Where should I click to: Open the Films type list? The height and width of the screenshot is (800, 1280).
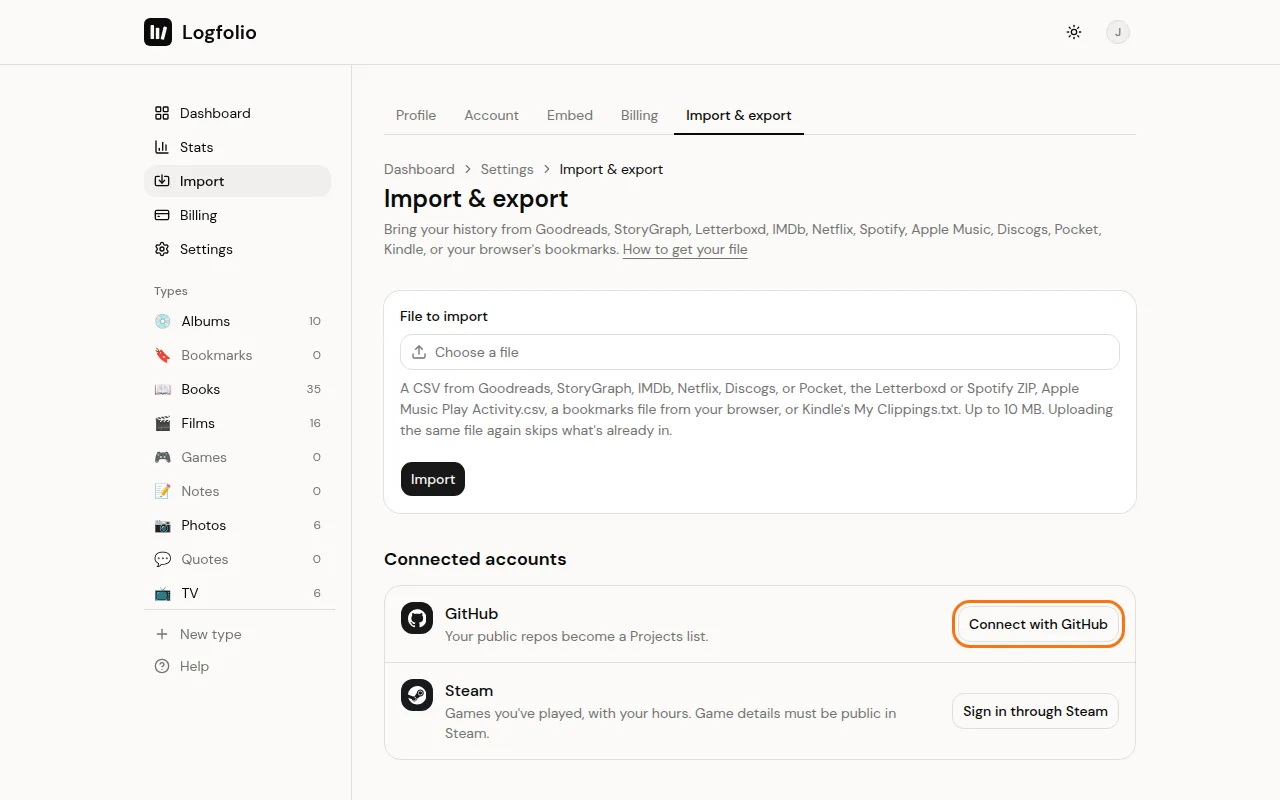[x=237, y=423]
